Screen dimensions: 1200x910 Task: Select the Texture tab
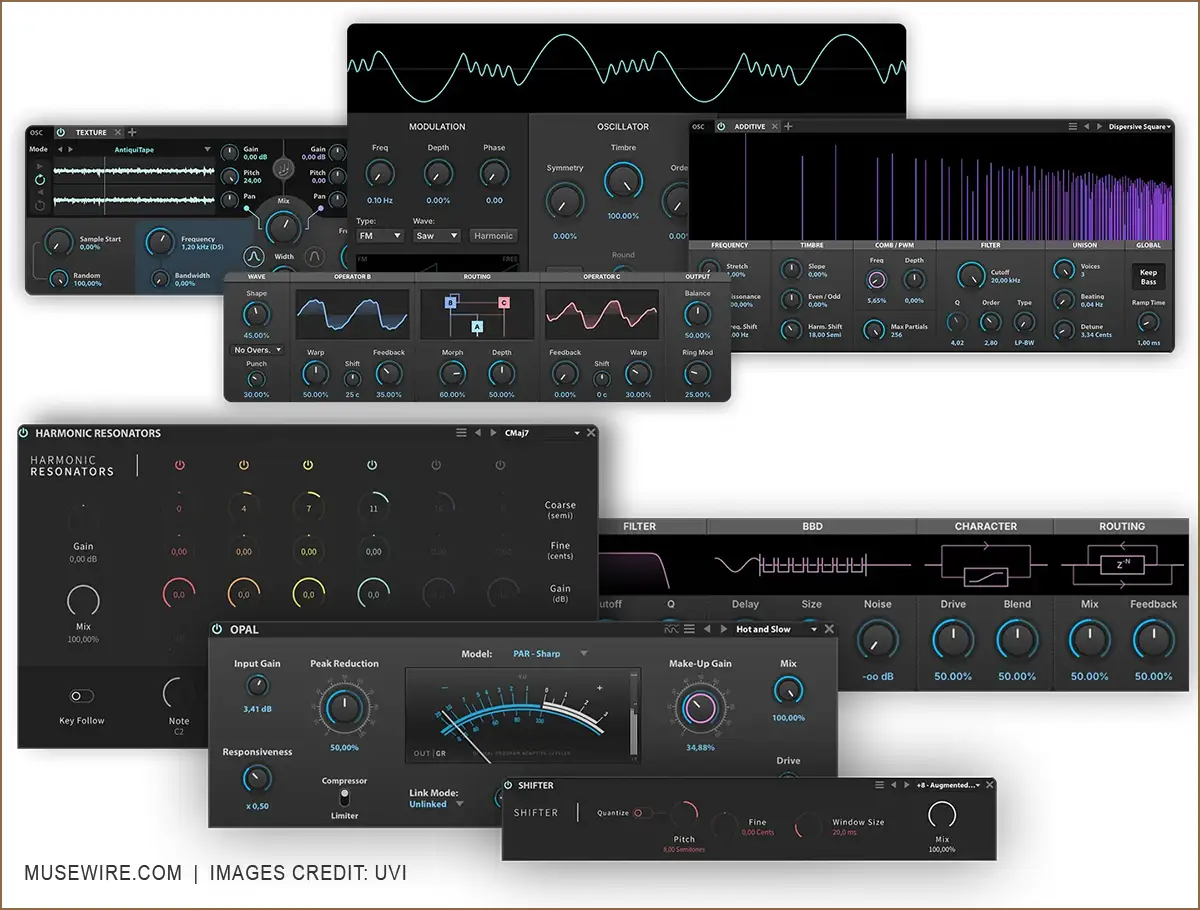point(91,132)
